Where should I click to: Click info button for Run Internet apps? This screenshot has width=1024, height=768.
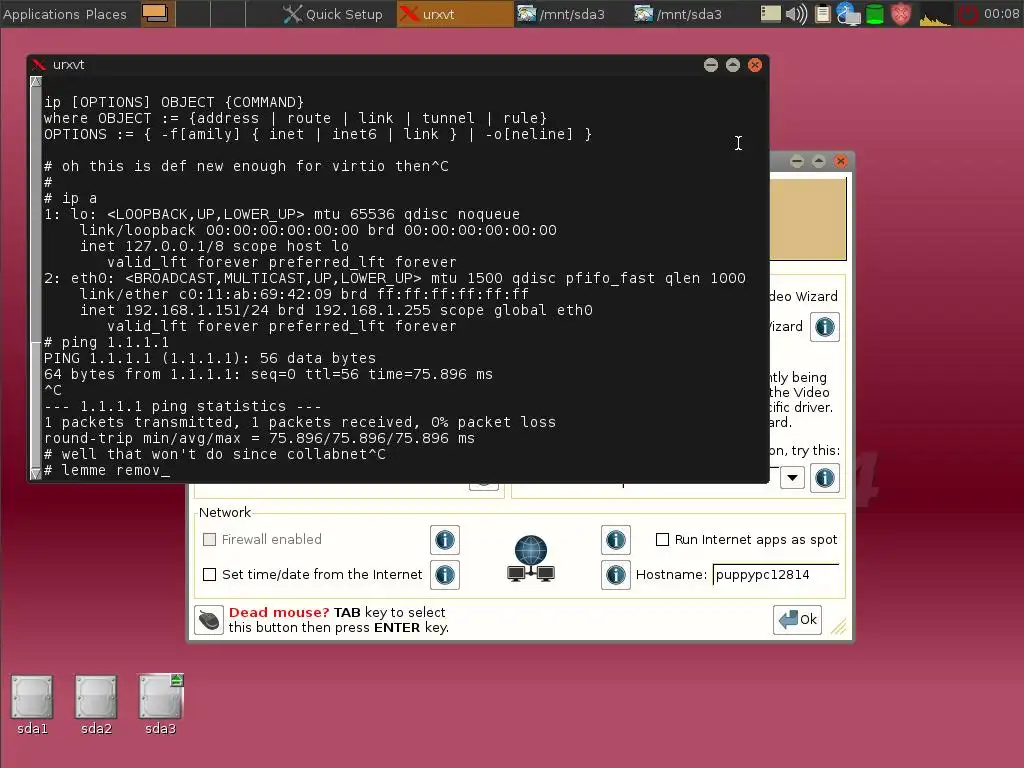coord(616,540)
